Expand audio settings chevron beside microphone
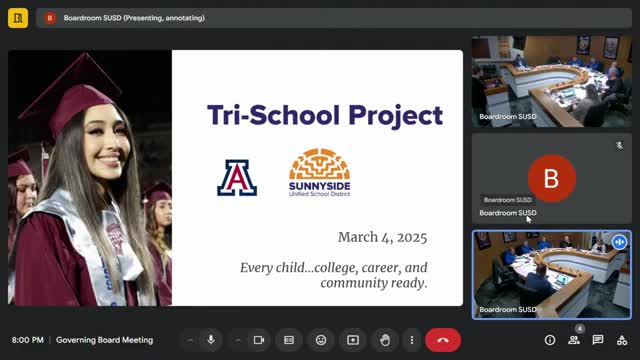This screenshot has width=640, height=360. [190, 340]
